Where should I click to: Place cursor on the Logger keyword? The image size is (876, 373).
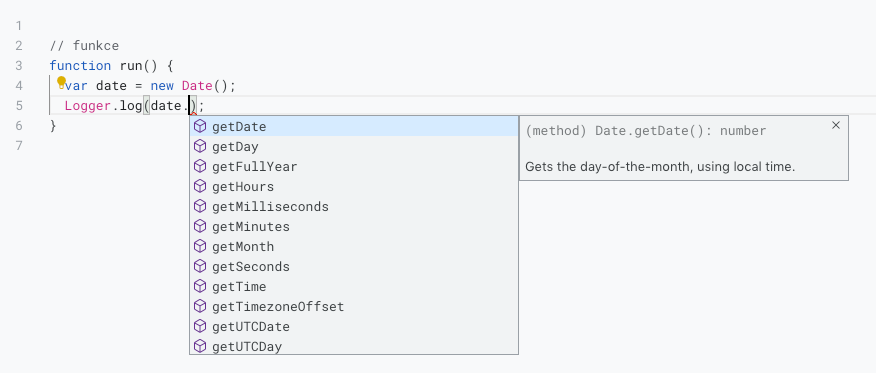[88, 106]
